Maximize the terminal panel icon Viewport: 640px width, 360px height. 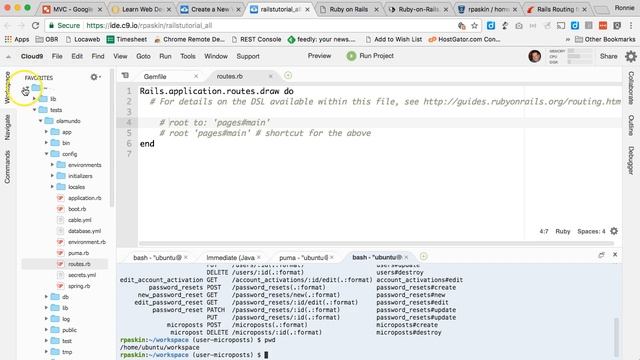pyautogui.click(x=601, y=255)
